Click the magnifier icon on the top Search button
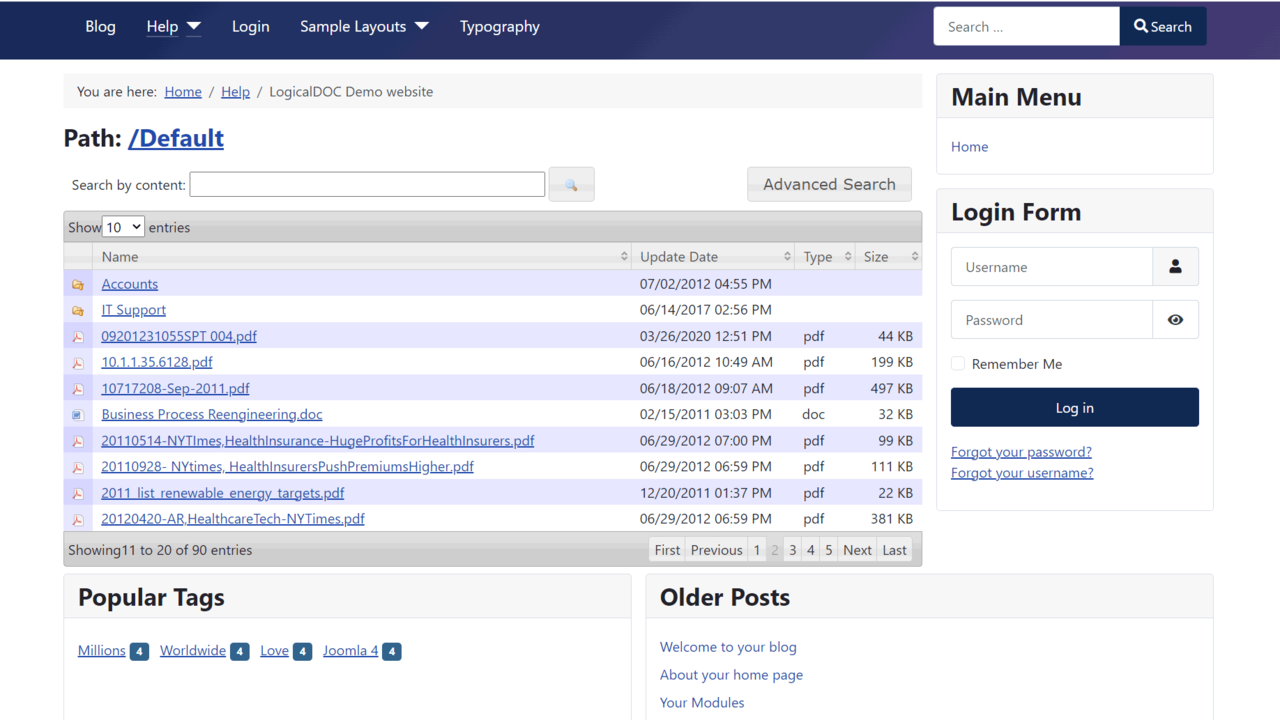 pos(1142,25)
